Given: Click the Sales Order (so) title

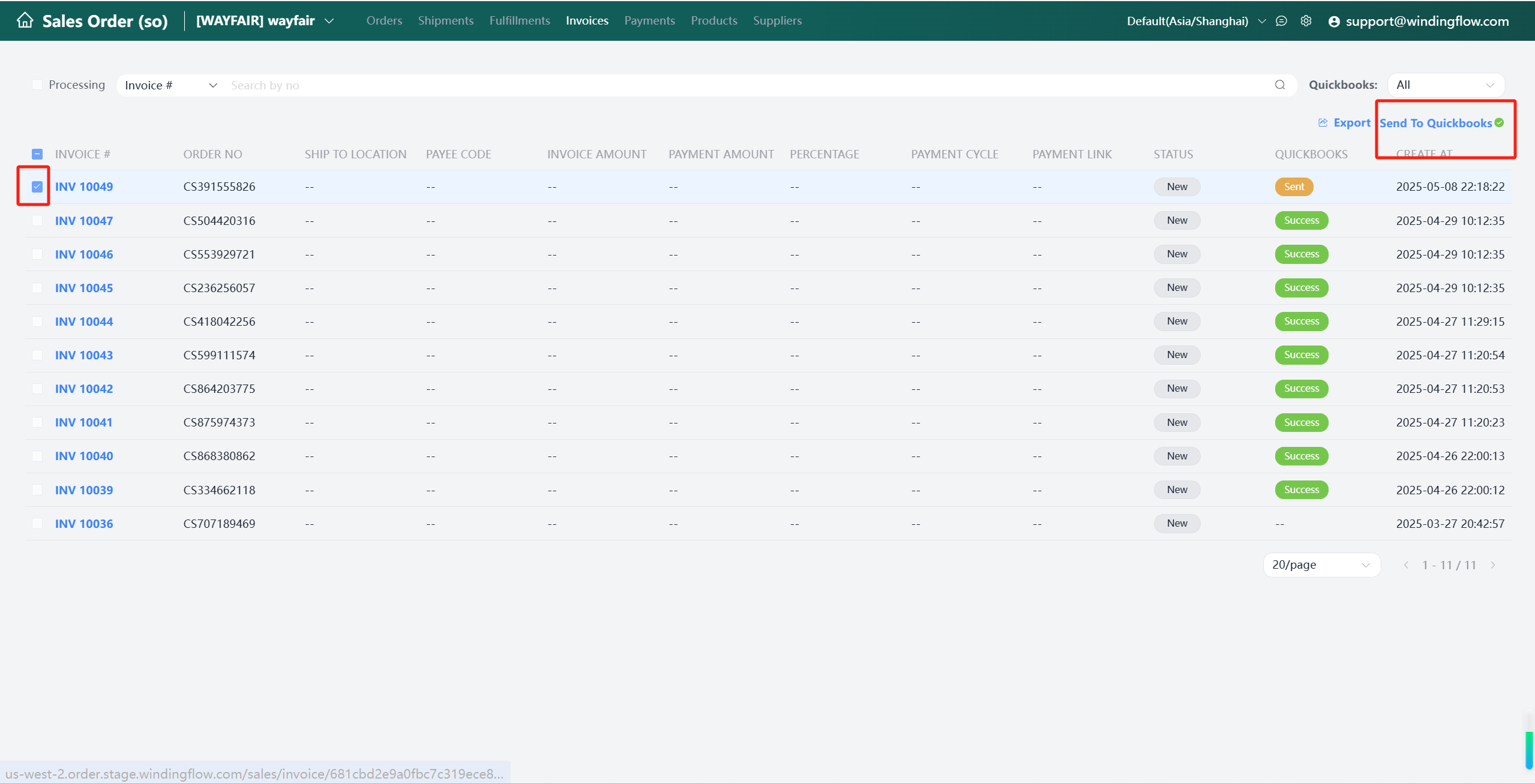Looking at the screenshot, I should [105, 21].
